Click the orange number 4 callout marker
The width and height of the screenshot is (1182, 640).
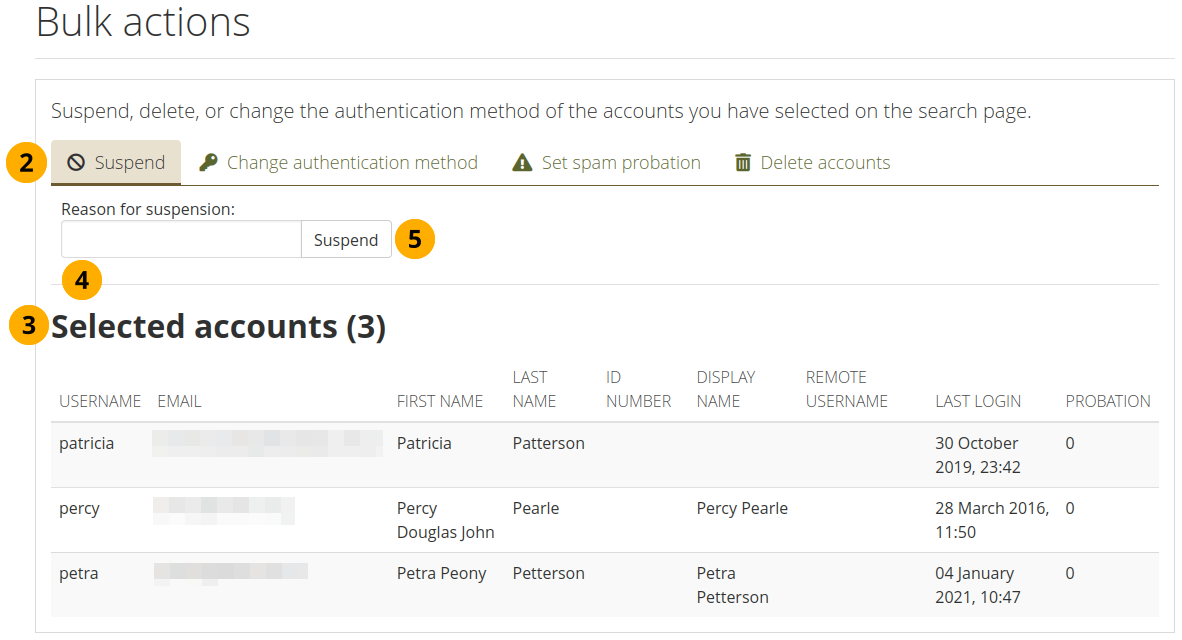pyautogui.click(x=82, y=281)
